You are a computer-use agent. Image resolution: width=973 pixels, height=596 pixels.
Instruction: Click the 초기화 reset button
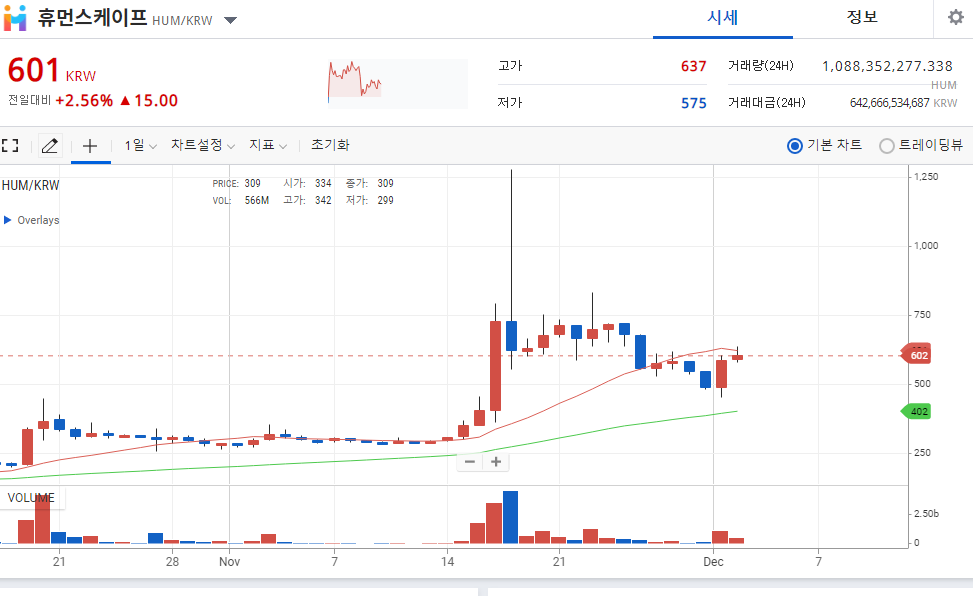330,145
